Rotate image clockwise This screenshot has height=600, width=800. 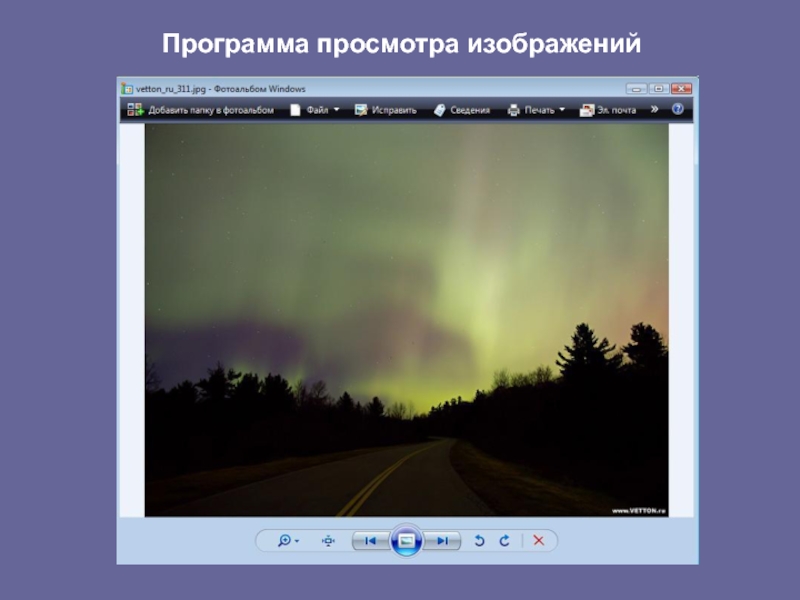505,540
